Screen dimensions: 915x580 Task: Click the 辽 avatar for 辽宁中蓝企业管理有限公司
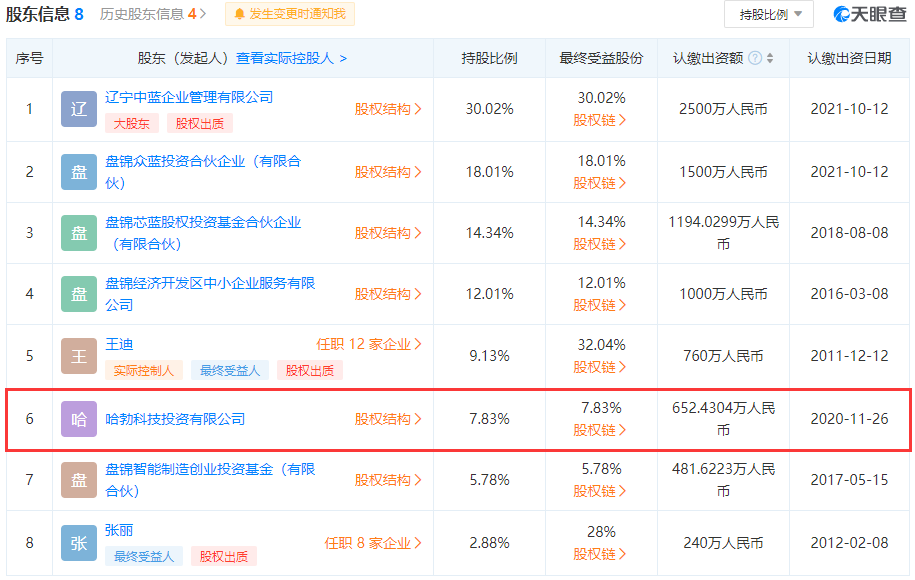tap(78, 108)
